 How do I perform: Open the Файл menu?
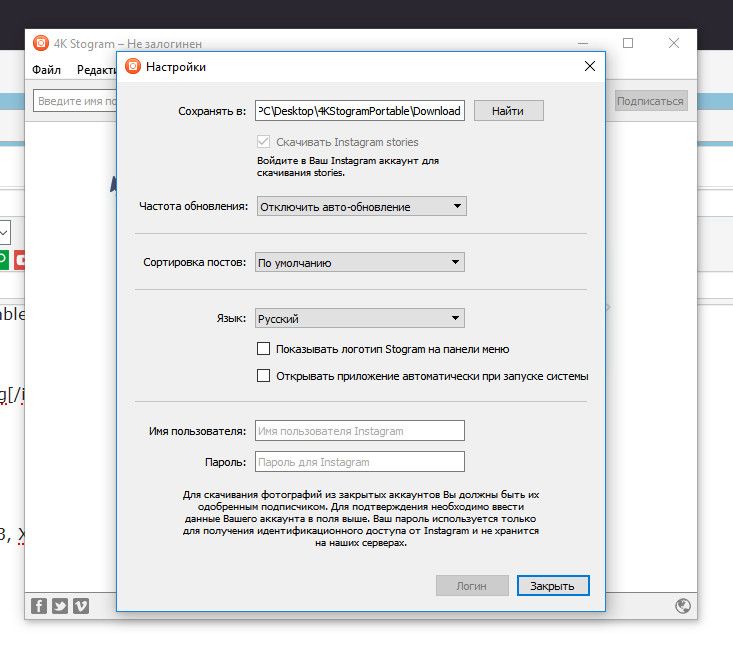[46, 70]
